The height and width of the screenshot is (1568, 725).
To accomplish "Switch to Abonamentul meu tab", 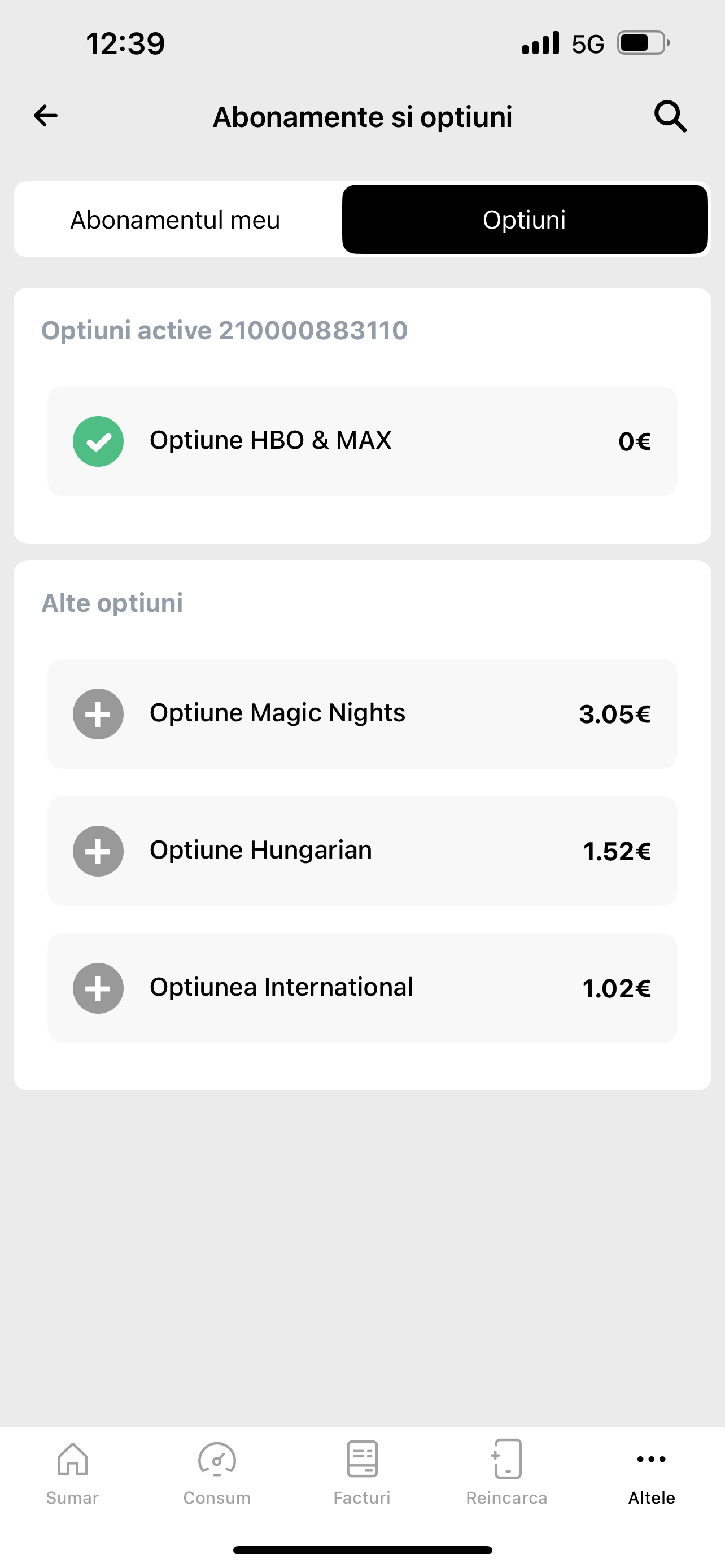I will point(175,220).
